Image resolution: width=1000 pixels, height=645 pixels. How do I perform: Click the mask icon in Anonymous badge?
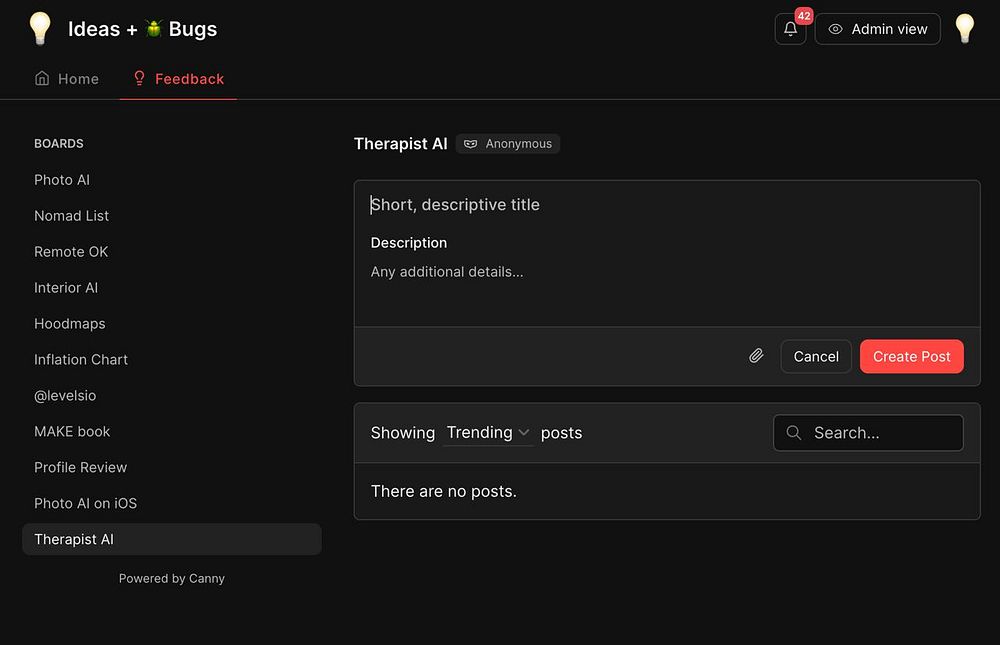[x=470, y=144]
